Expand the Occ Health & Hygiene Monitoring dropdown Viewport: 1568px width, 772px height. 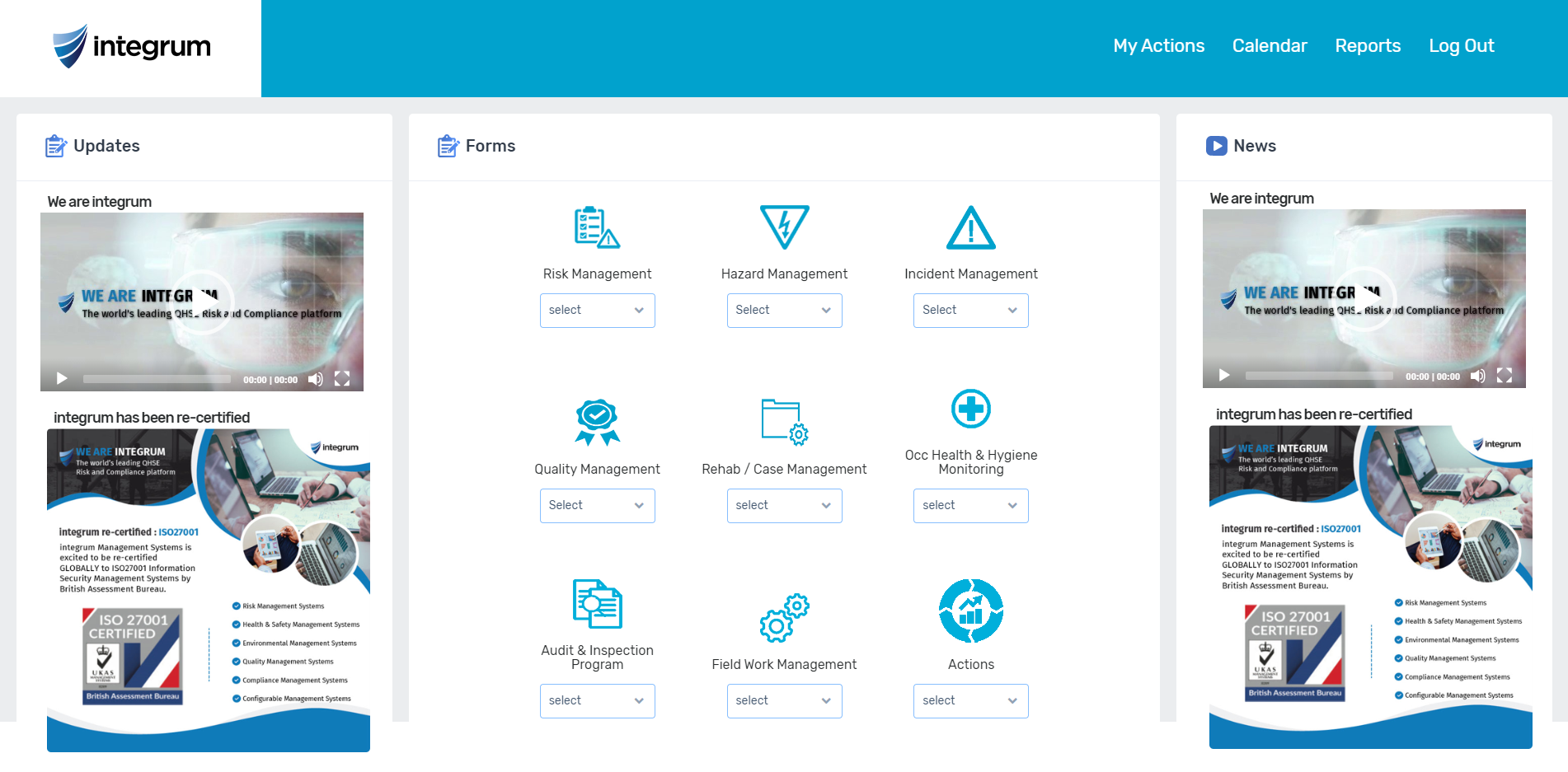tap(971, 506)
